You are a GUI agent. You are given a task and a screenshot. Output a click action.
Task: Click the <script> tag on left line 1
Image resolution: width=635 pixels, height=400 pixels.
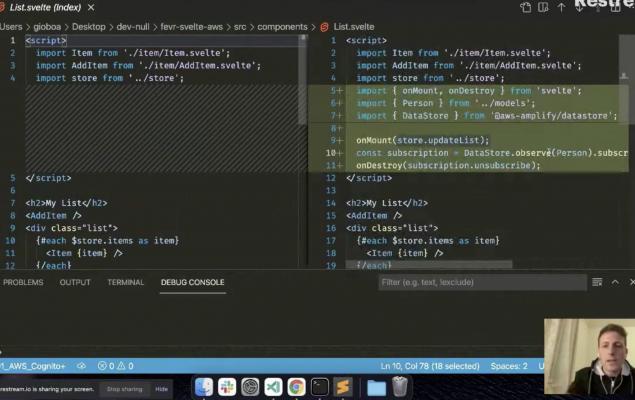46,40
